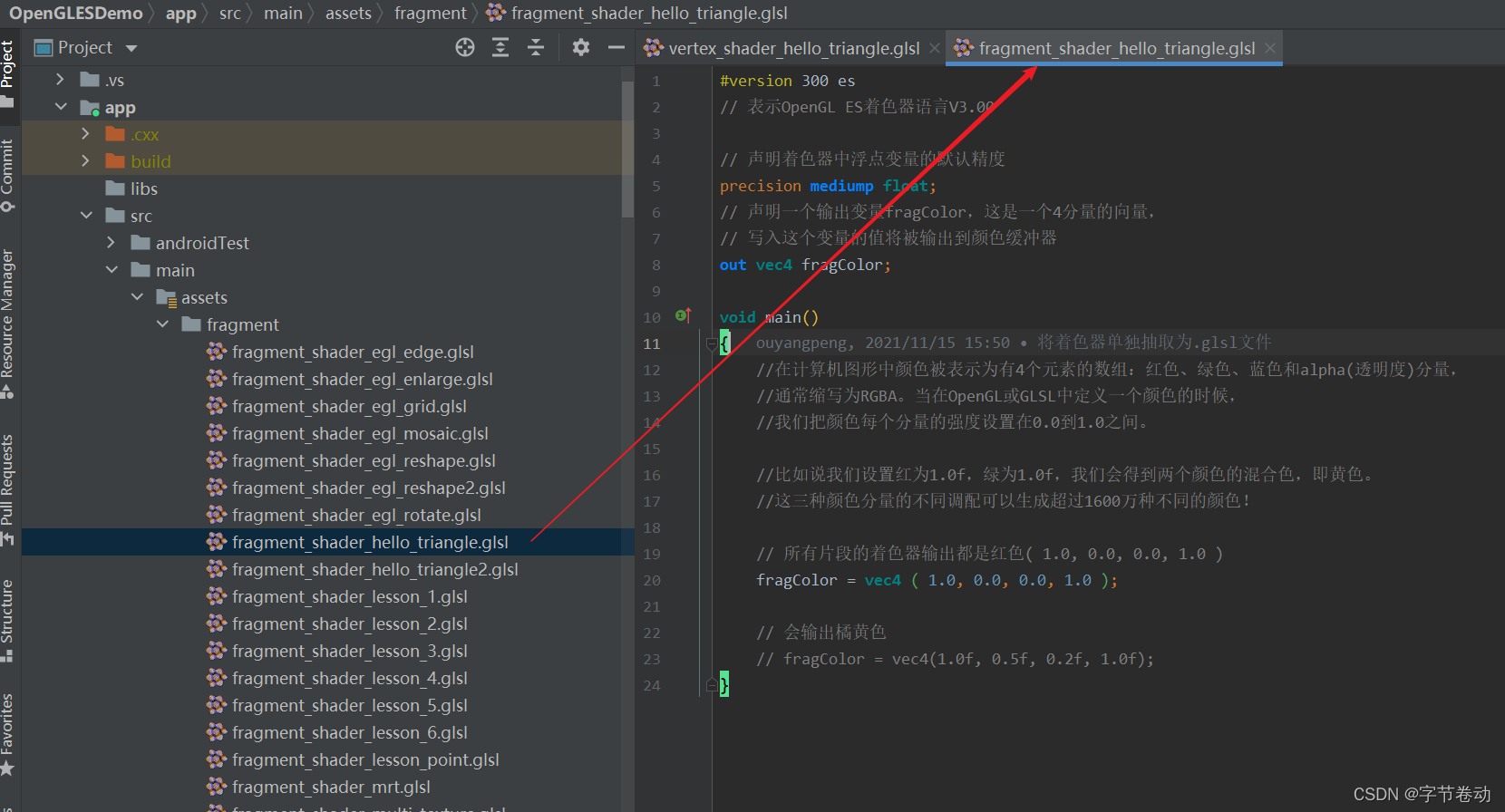Open fragment_shader_lesson_3.glsl file
1505x812 pixels.
350,651
